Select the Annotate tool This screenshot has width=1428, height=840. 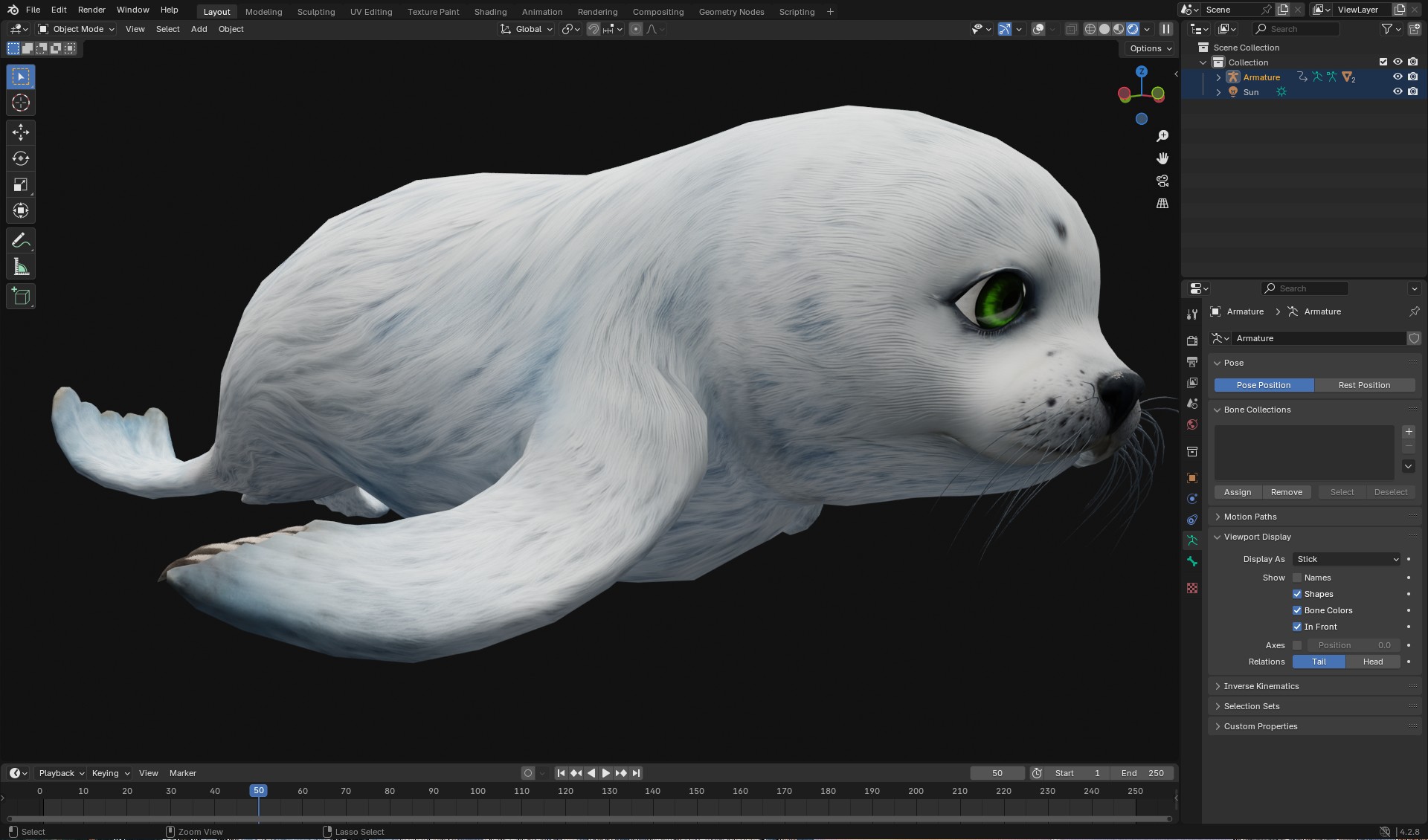(20, 239)
